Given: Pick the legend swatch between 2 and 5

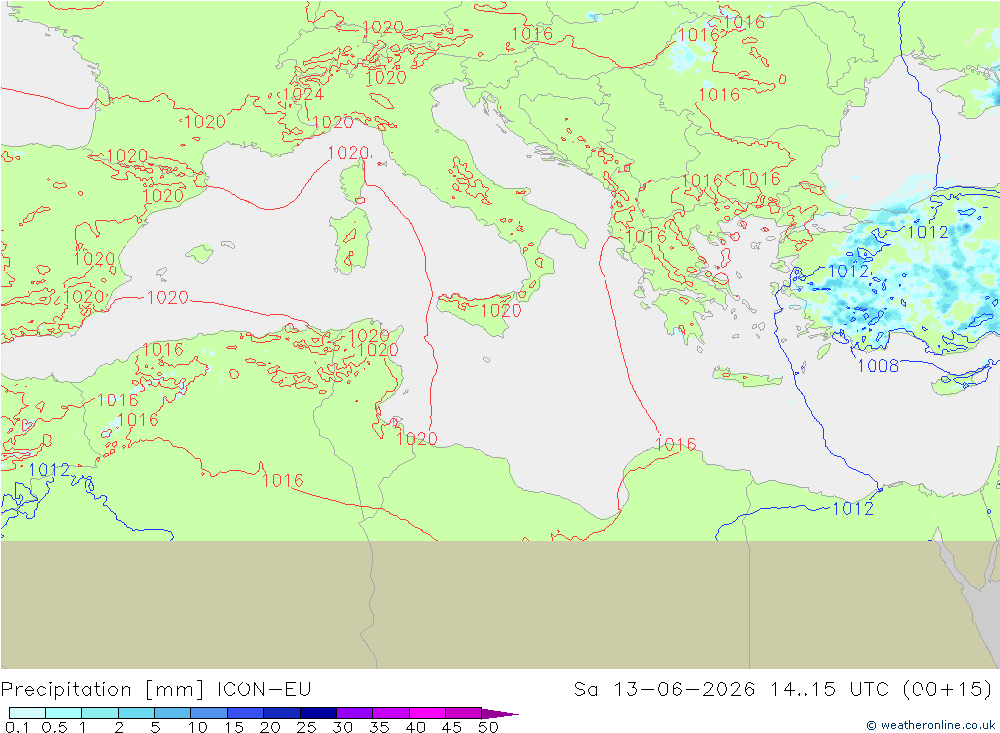Looking at the screenshot, I should click(x=136, y=713).
